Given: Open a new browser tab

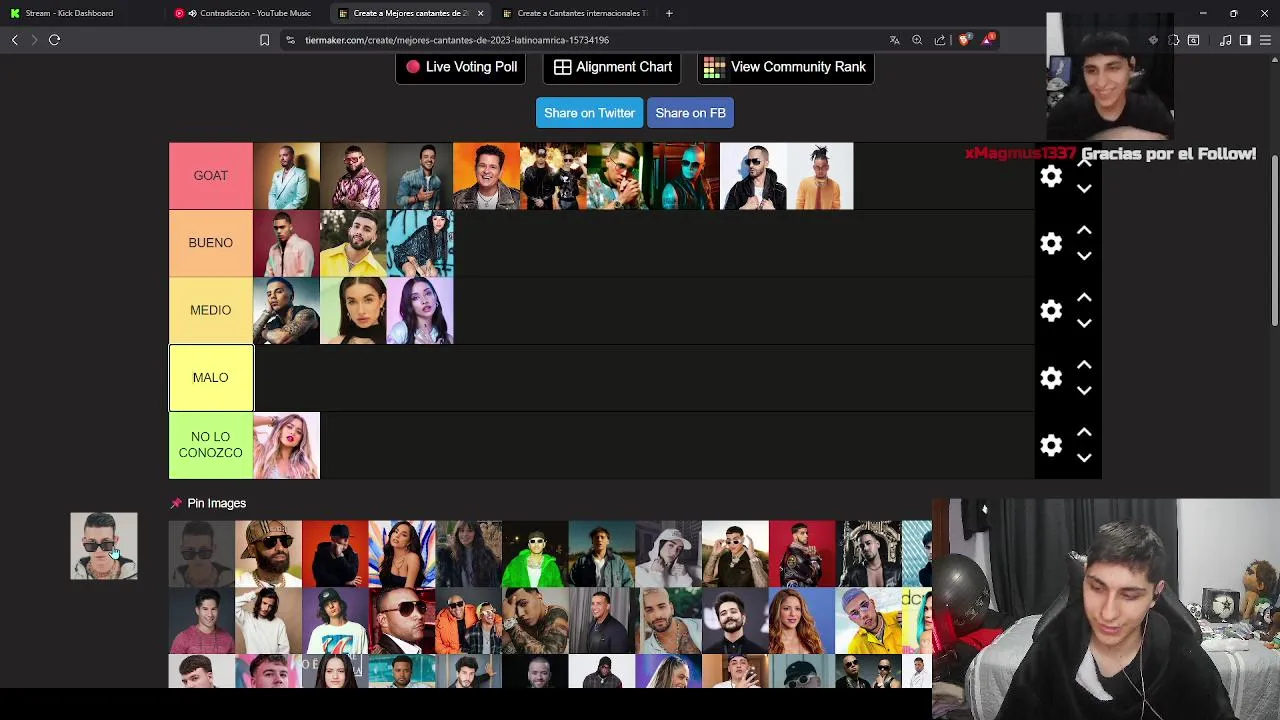Looking at the screenshot, I should 669,13.
